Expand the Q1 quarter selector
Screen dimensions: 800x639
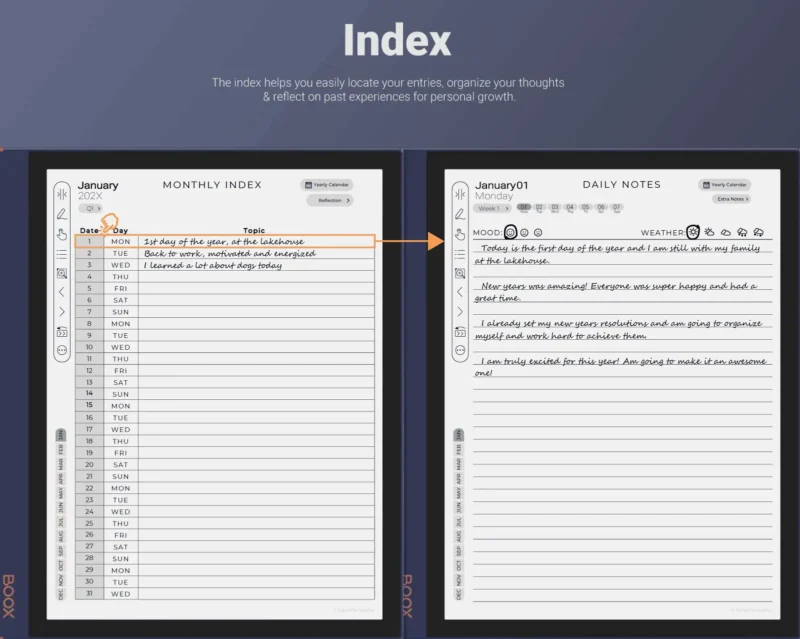90,208
